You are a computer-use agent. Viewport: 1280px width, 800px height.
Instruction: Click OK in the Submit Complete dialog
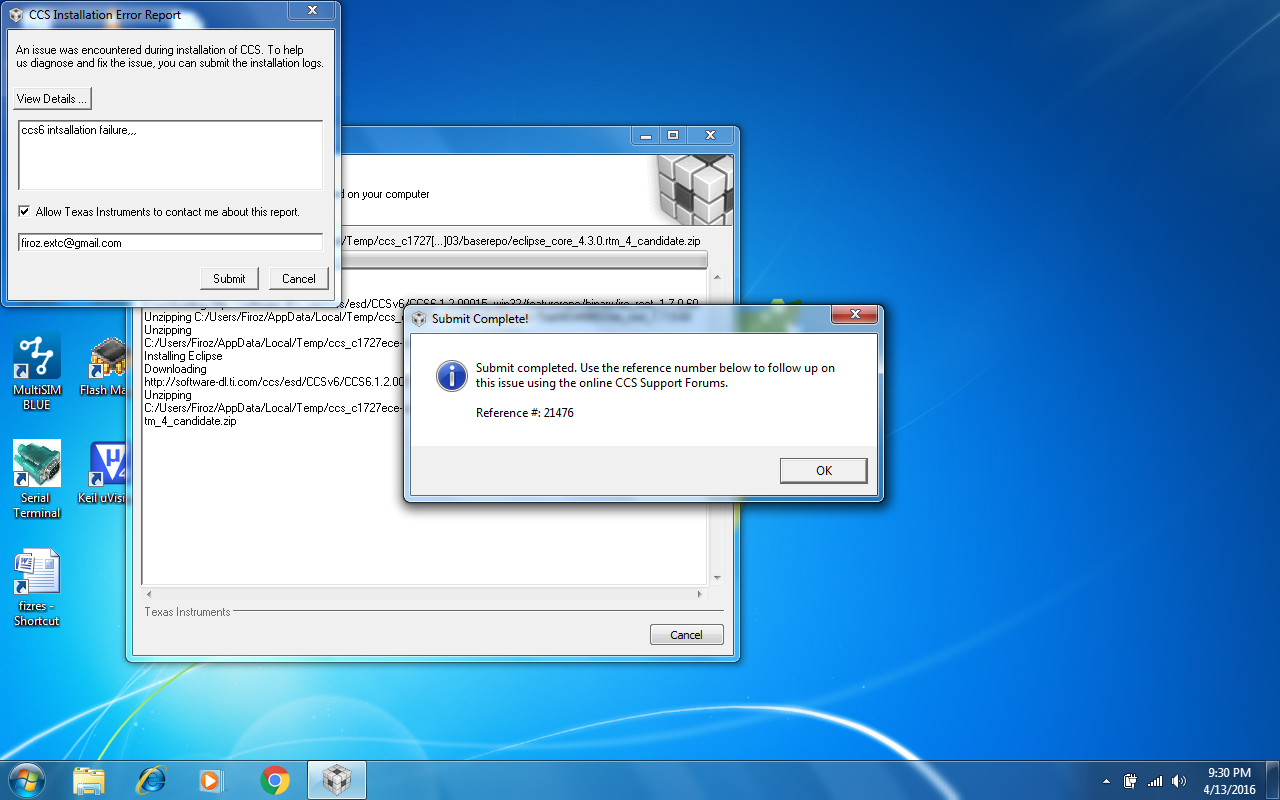[x=823, y=471]
